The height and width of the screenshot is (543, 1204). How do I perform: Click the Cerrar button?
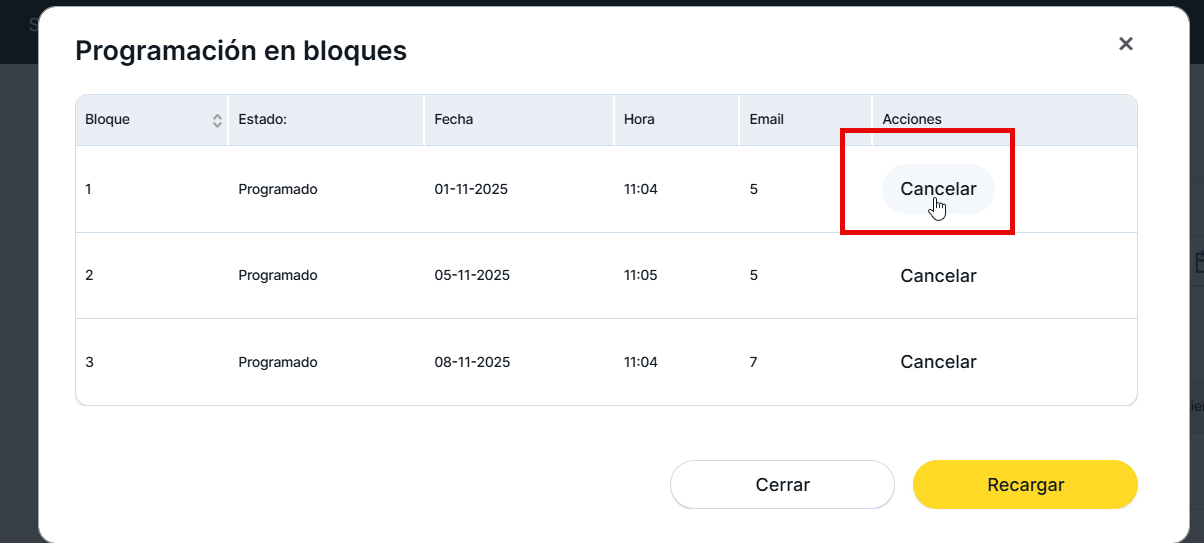pos(782,485)
